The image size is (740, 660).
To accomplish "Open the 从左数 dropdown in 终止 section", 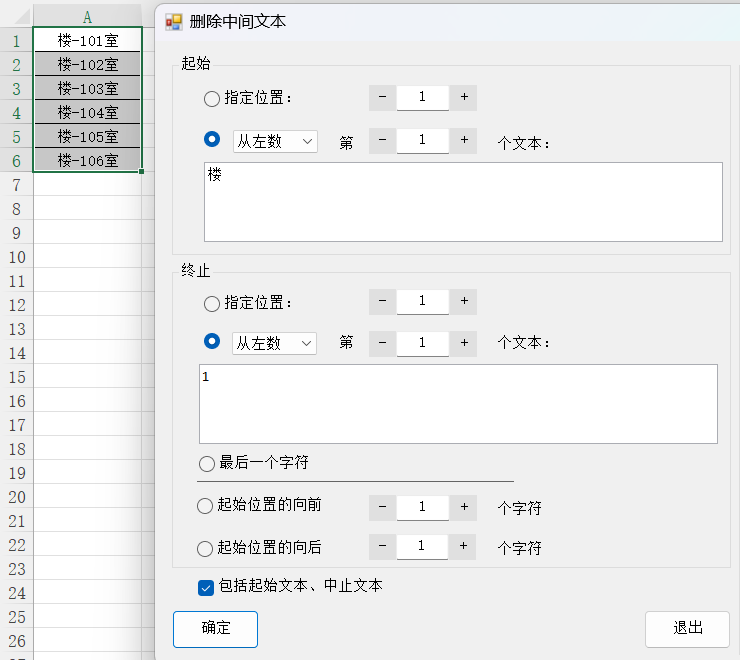I will [x=274, y=343].
